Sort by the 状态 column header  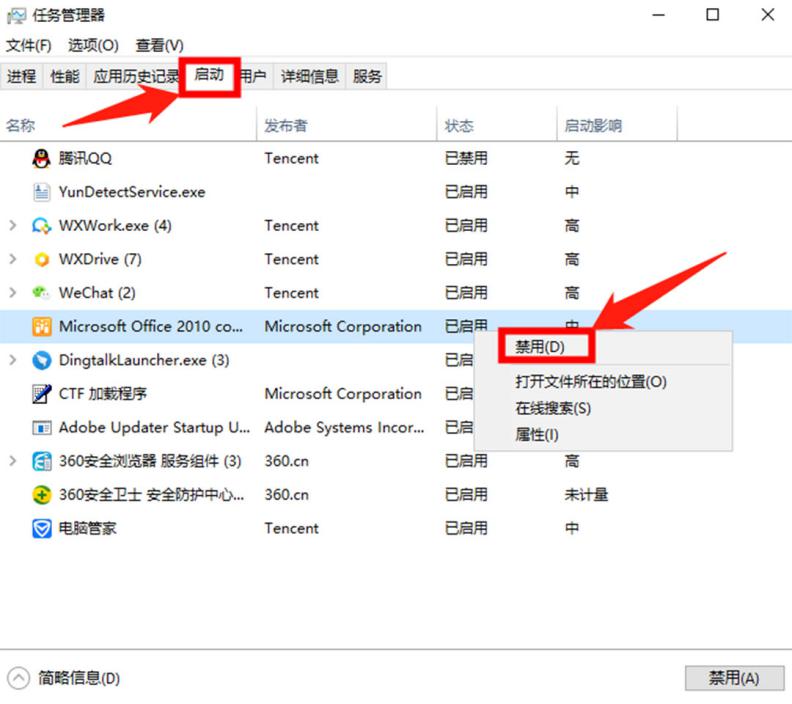tap(459, 125)
